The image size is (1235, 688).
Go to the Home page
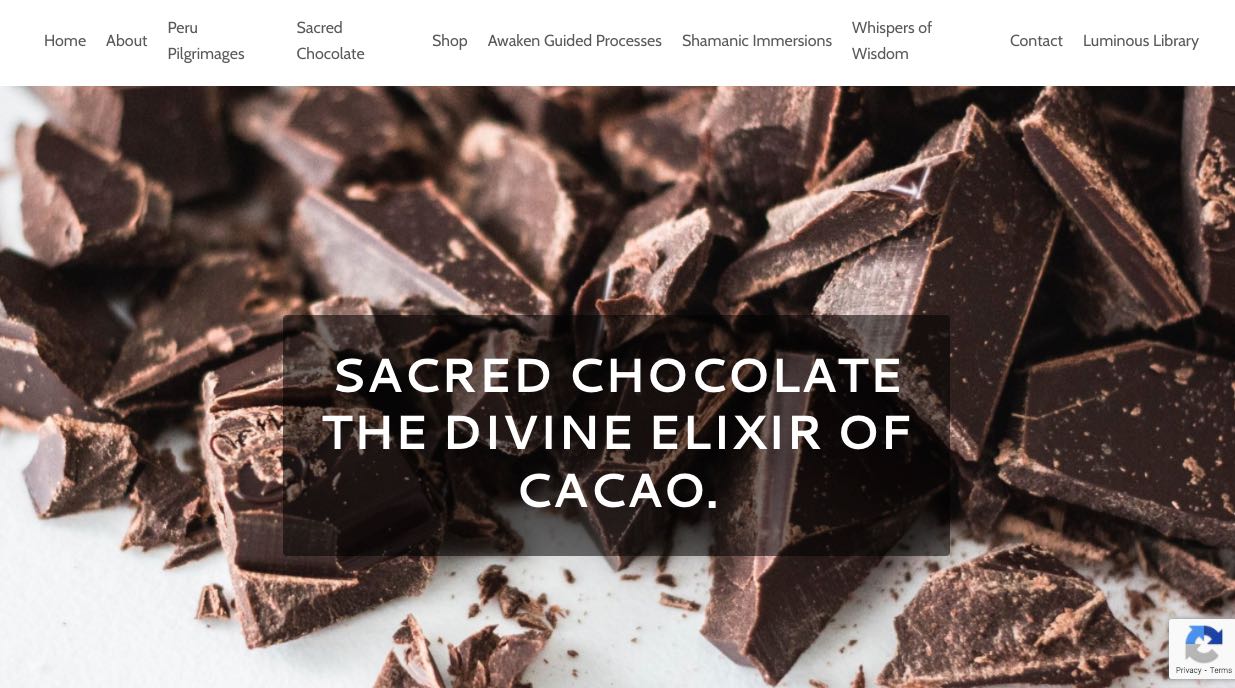click(x=65, y=41)
